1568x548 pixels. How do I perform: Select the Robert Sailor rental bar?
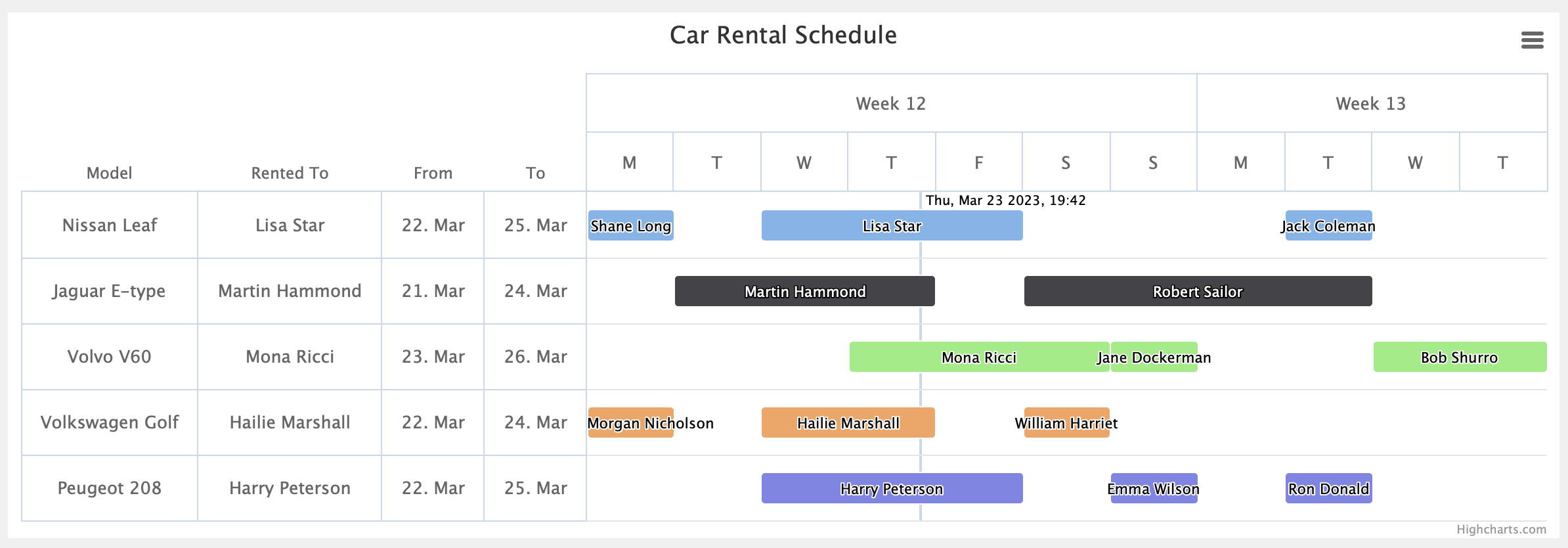click(1198, 291)
